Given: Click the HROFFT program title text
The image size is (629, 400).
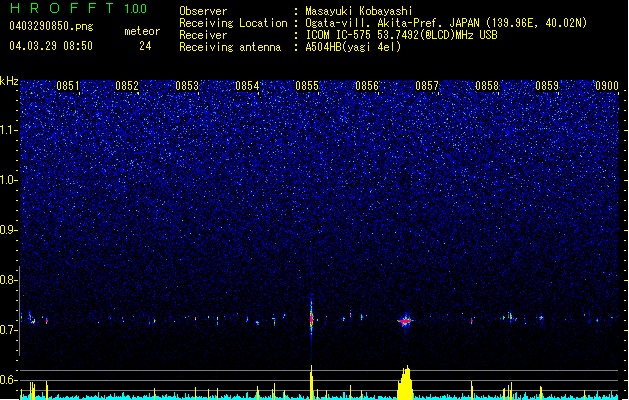Looking at the screenshot, I should (62, 8).
